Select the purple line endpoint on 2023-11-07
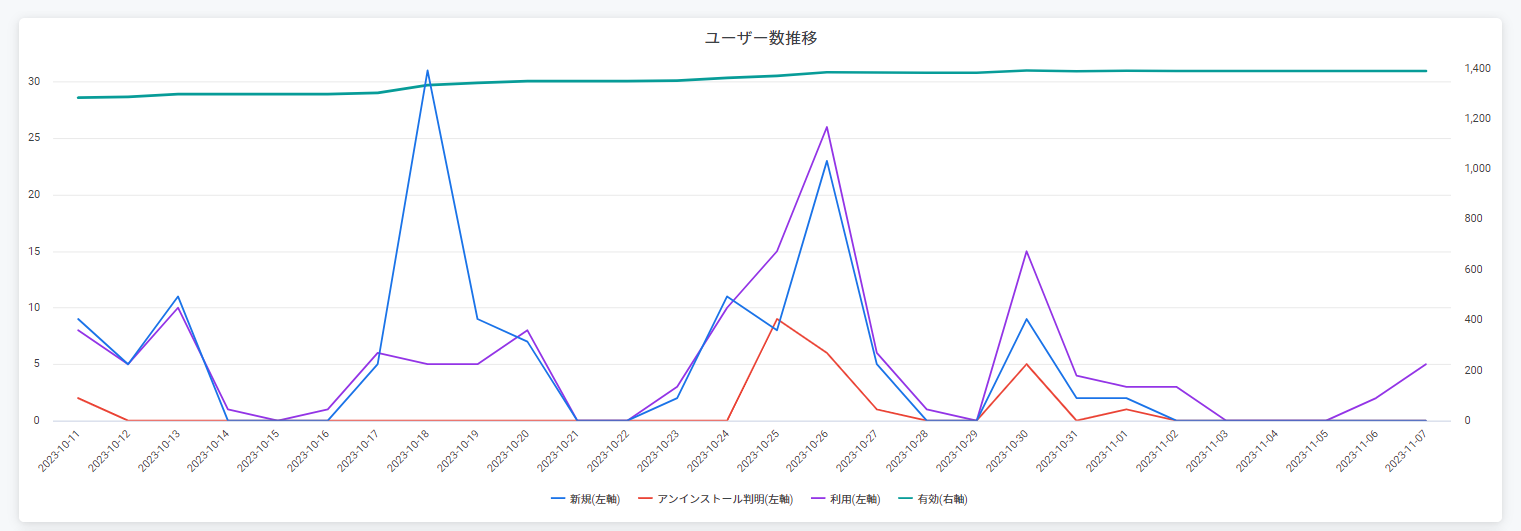Image resolution: width=1521 pixels, height=531 pixels. coord(1425,364)
